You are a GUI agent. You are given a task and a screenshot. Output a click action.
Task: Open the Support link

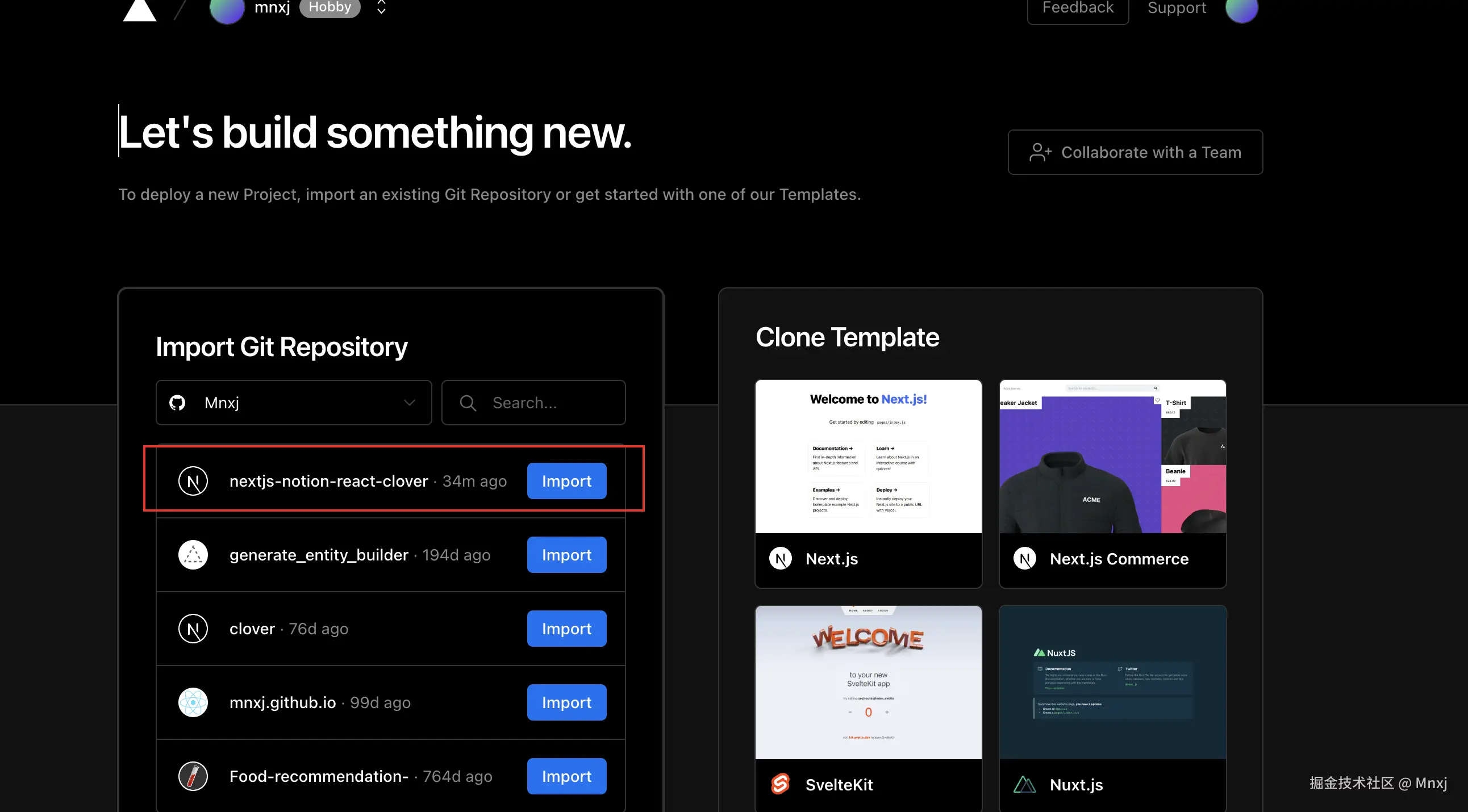pos(1176,8)
